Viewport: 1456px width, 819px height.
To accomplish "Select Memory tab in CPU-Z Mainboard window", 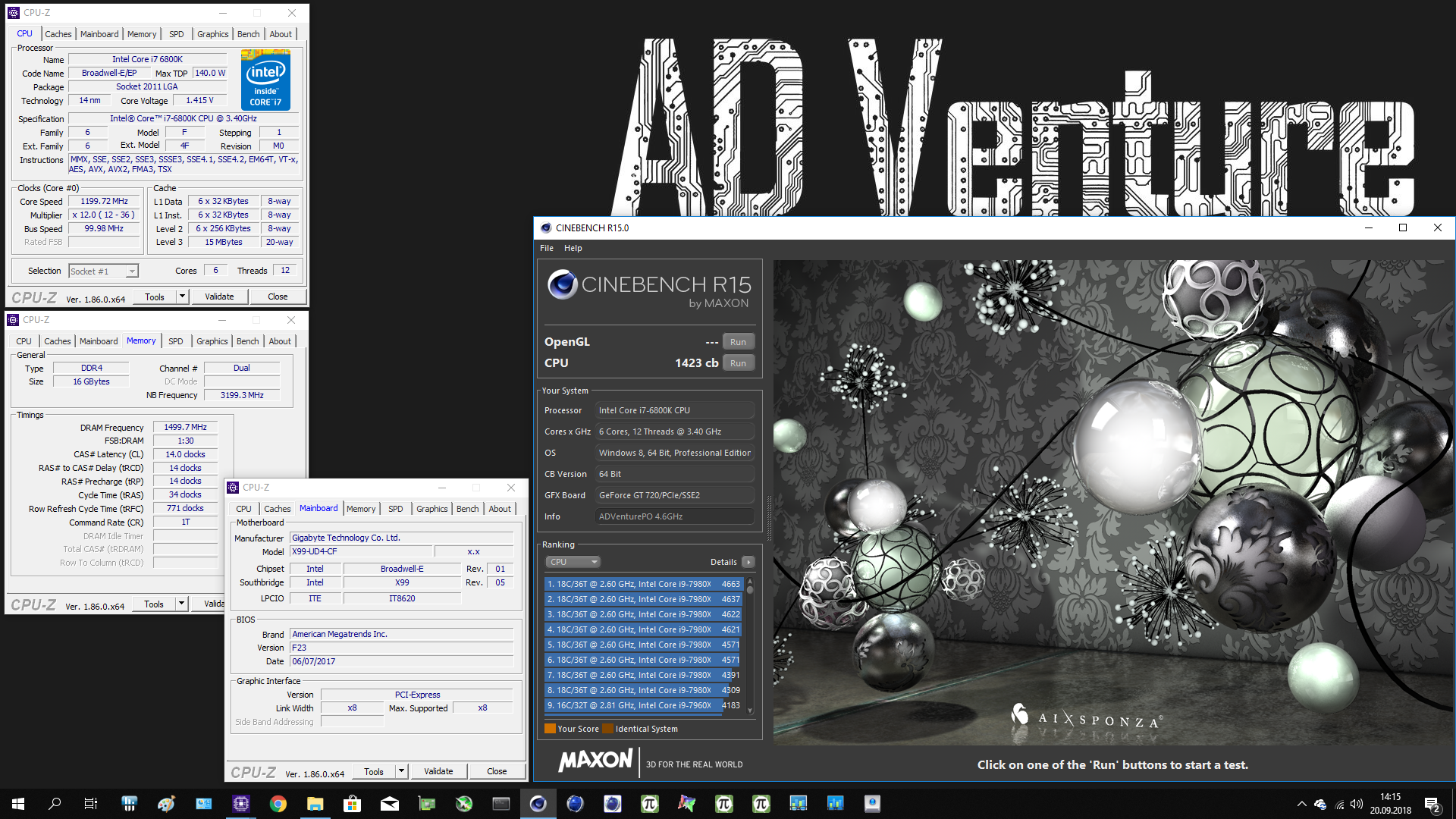I will click(361, 509).
